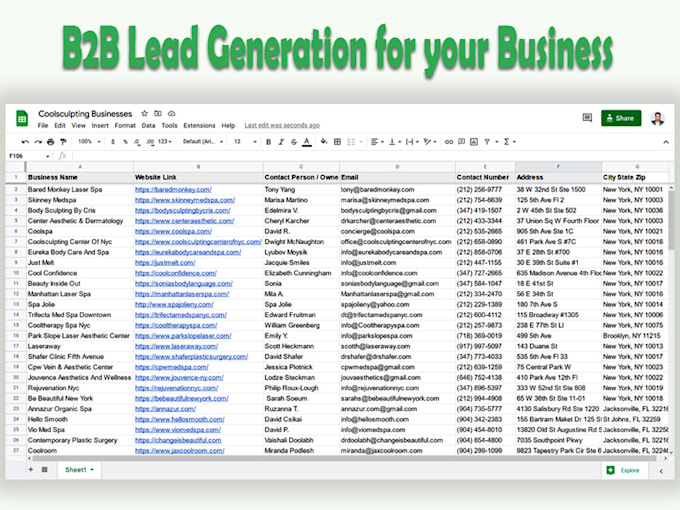
Task: Open the Google Sheets home icon
Action: click(x=22, y=118)
